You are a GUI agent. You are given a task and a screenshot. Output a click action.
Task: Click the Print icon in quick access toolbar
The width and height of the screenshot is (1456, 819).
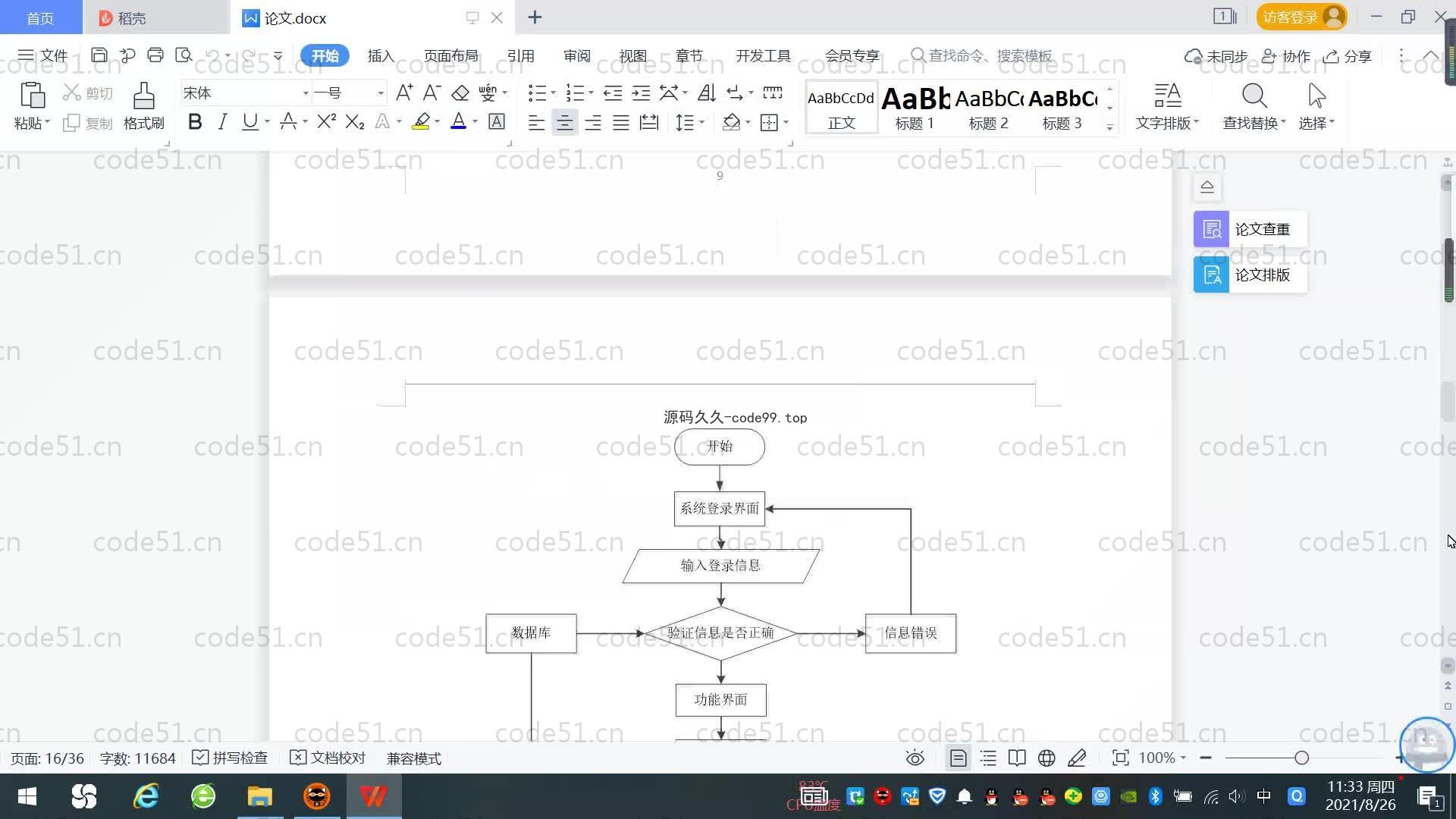coord(155,55)
